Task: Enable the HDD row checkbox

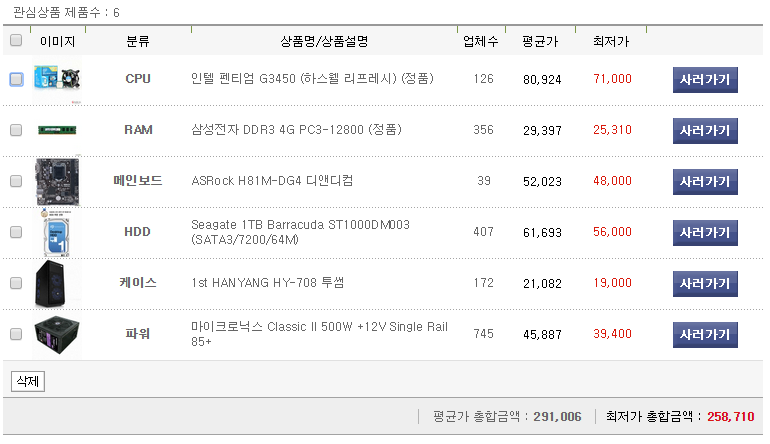Action: pos(15,232)
